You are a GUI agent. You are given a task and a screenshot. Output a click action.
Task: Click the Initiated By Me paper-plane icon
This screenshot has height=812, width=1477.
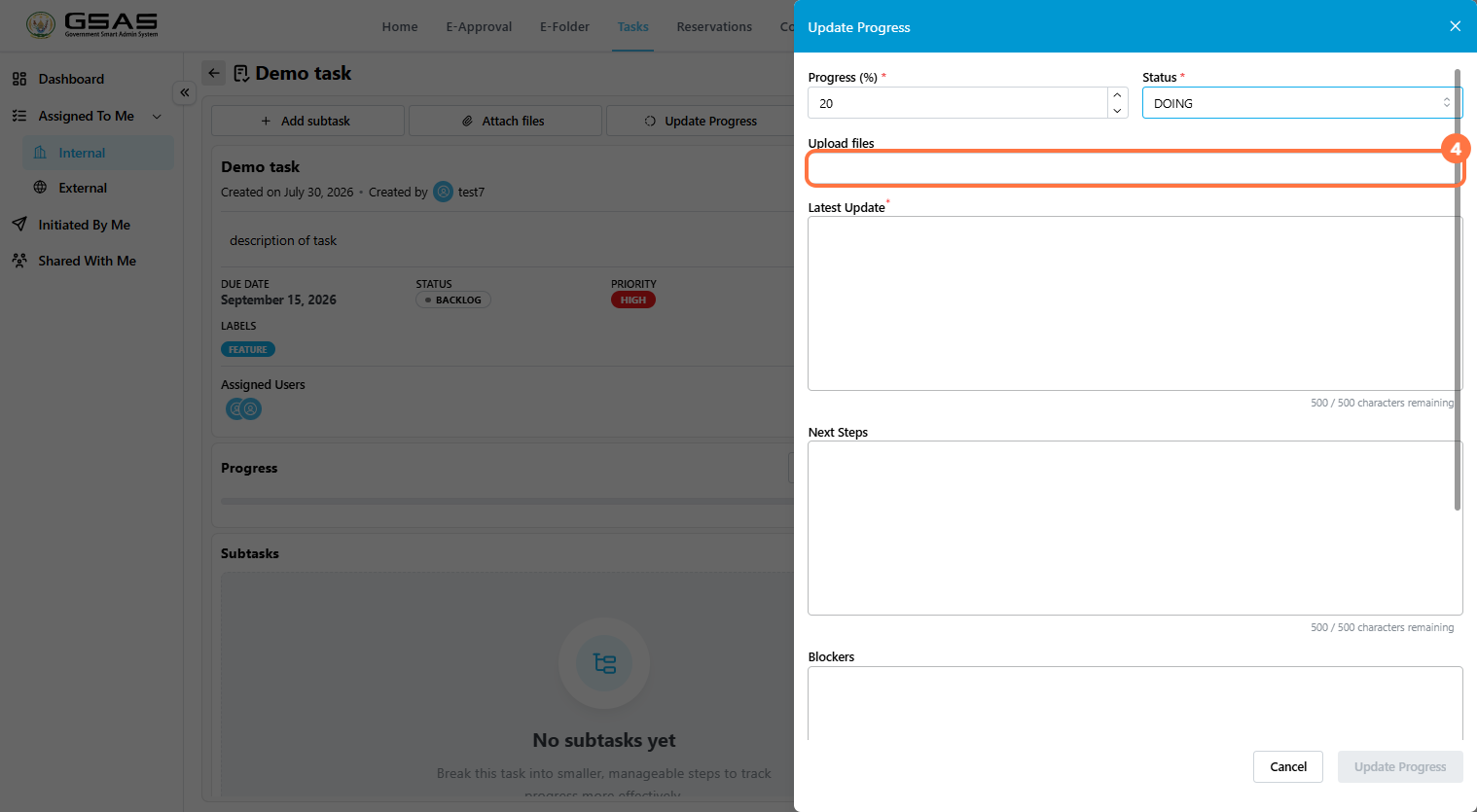[19, 225]
